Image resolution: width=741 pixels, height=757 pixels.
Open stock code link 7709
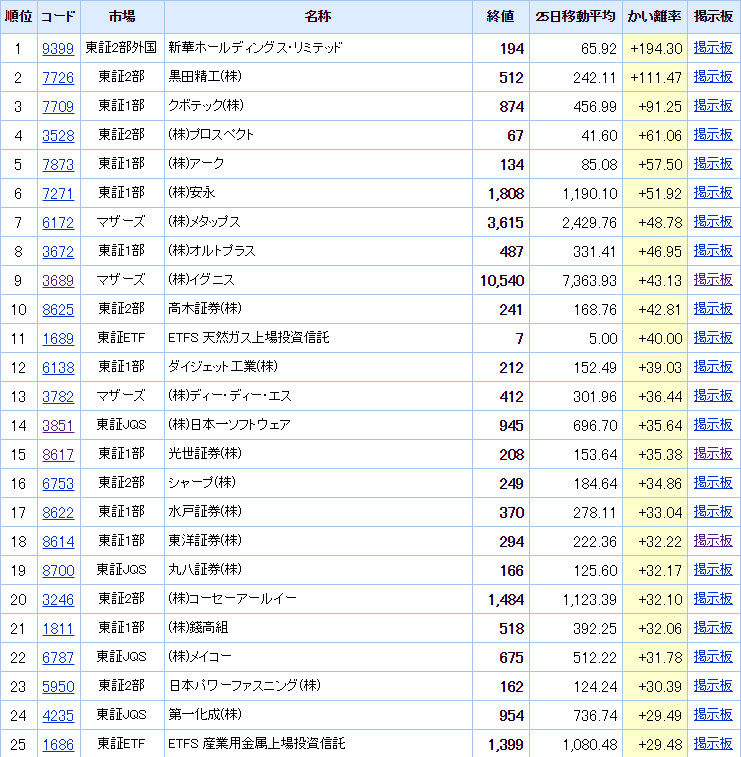point(58,106)
